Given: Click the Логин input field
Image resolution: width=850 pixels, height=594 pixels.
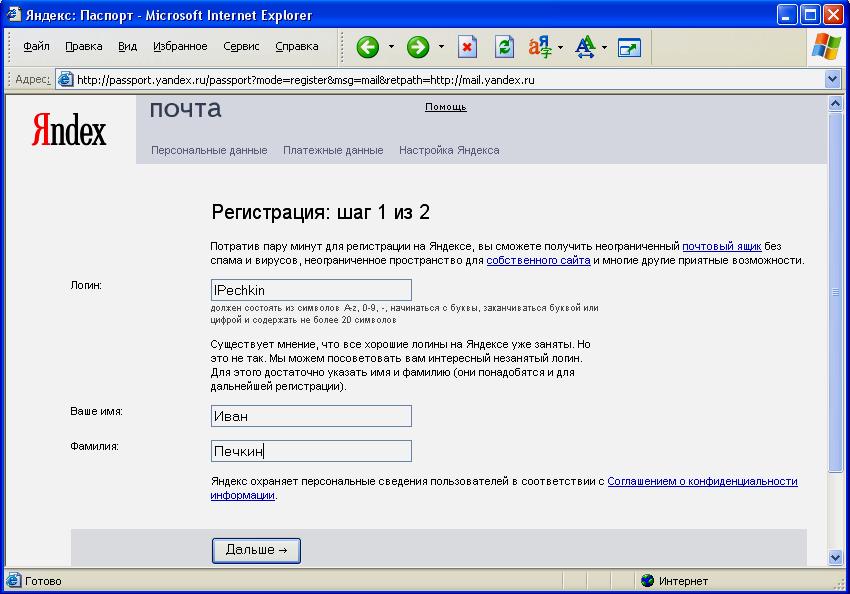Looking at the screenshot, I should 311,290.
